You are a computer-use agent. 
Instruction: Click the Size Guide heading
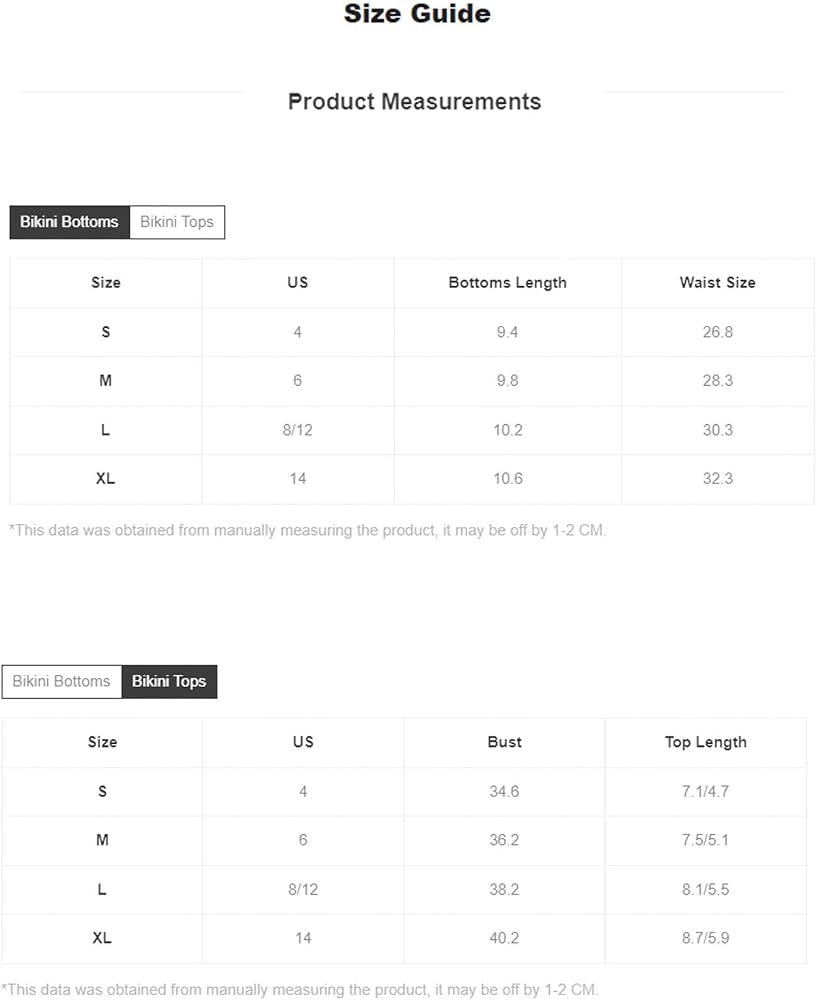[x=417, y=14]
